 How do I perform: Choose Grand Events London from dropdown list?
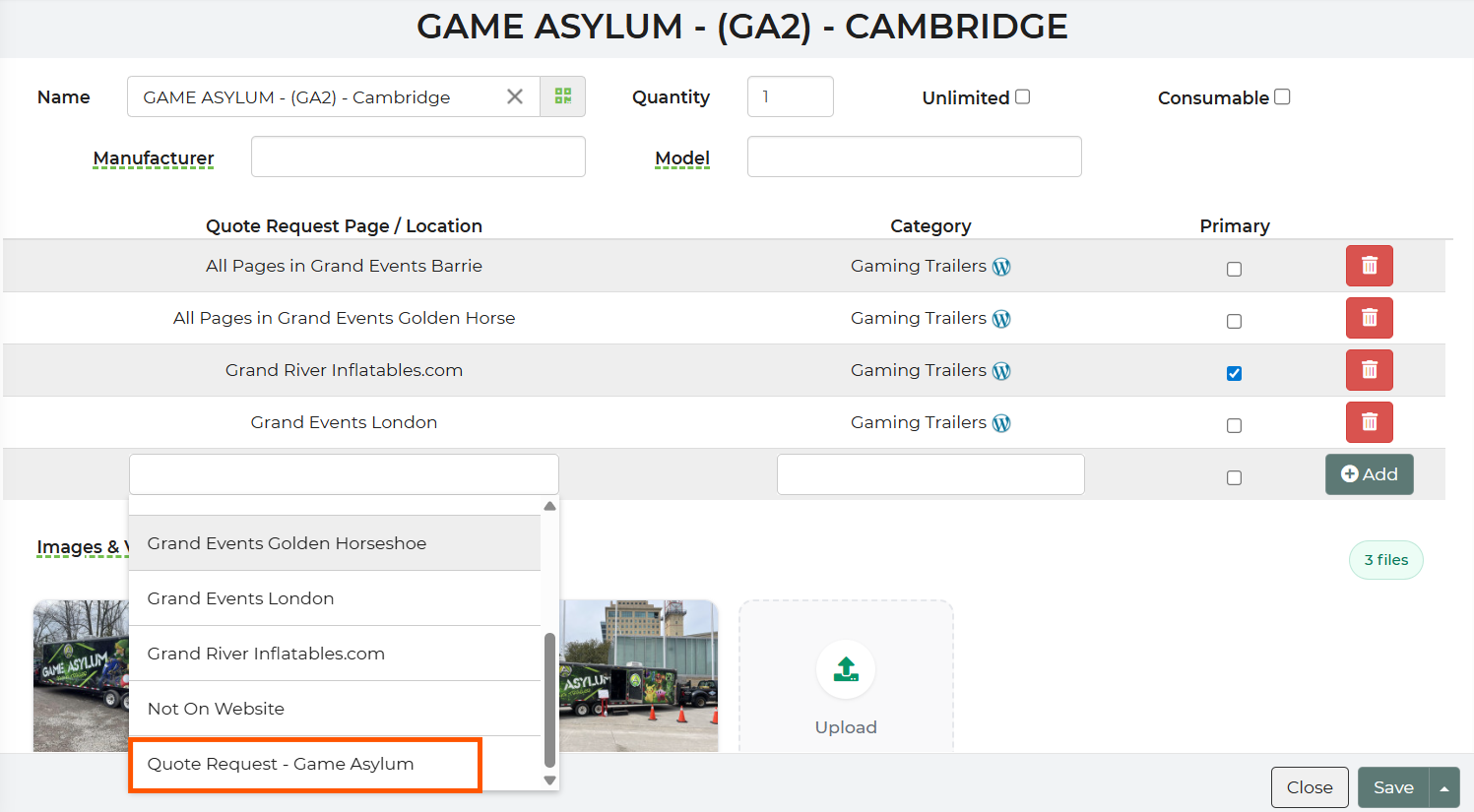pos(335,598)
